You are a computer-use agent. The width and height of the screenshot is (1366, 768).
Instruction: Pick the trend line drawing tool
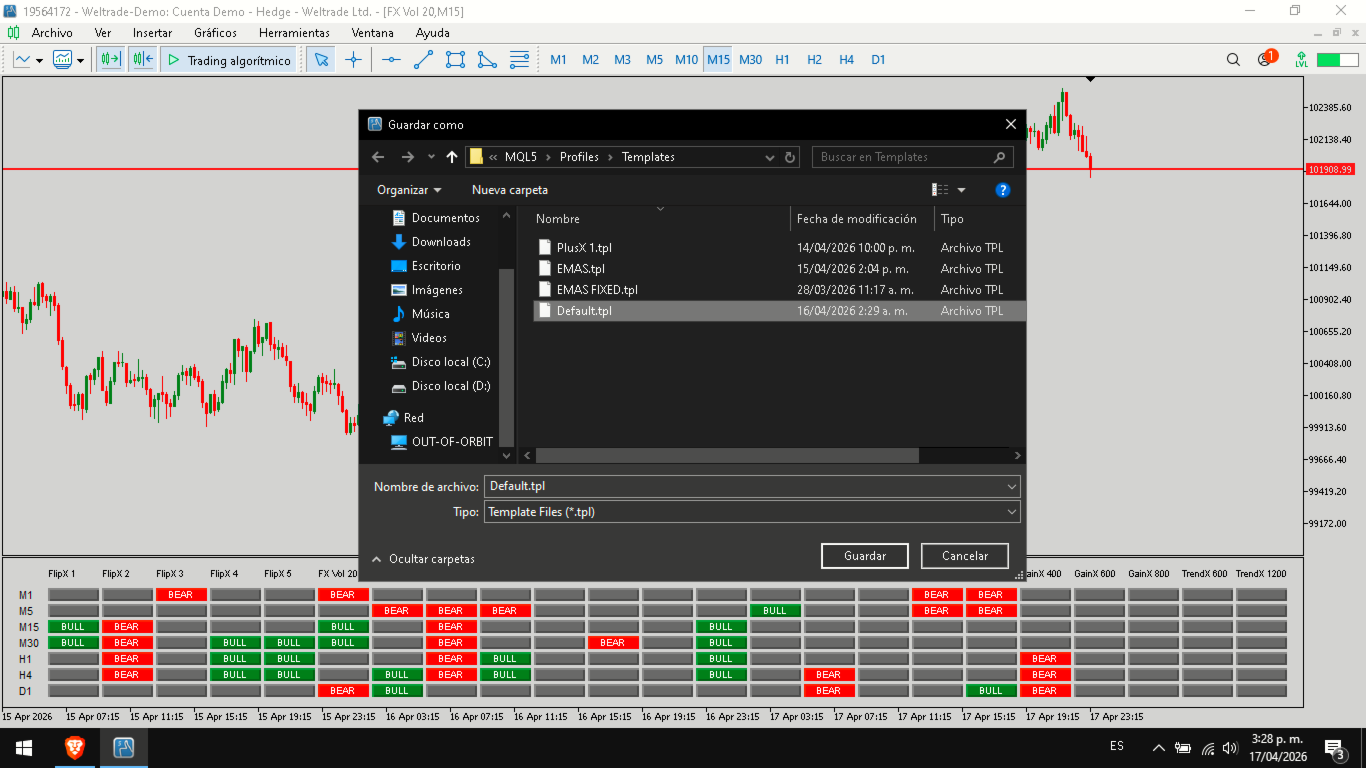pyautogui.click(x=423, y=60)
